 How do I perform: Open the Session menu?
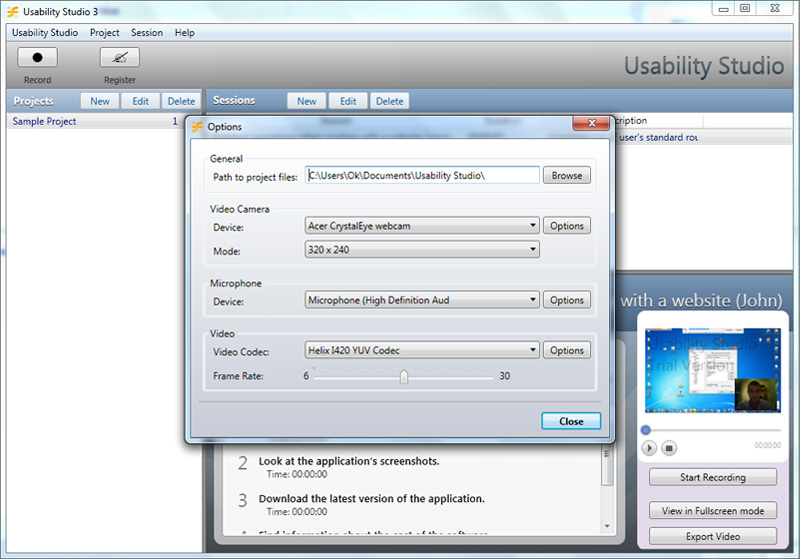147,33
